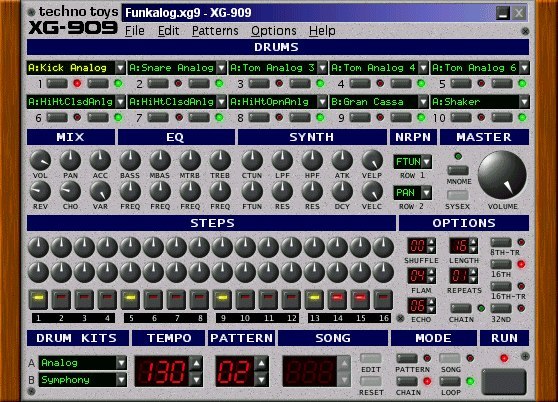Screen dimensions: 558x402
Task: Toggle the MNOME metronome button
Action: click(x=458, y=170)
